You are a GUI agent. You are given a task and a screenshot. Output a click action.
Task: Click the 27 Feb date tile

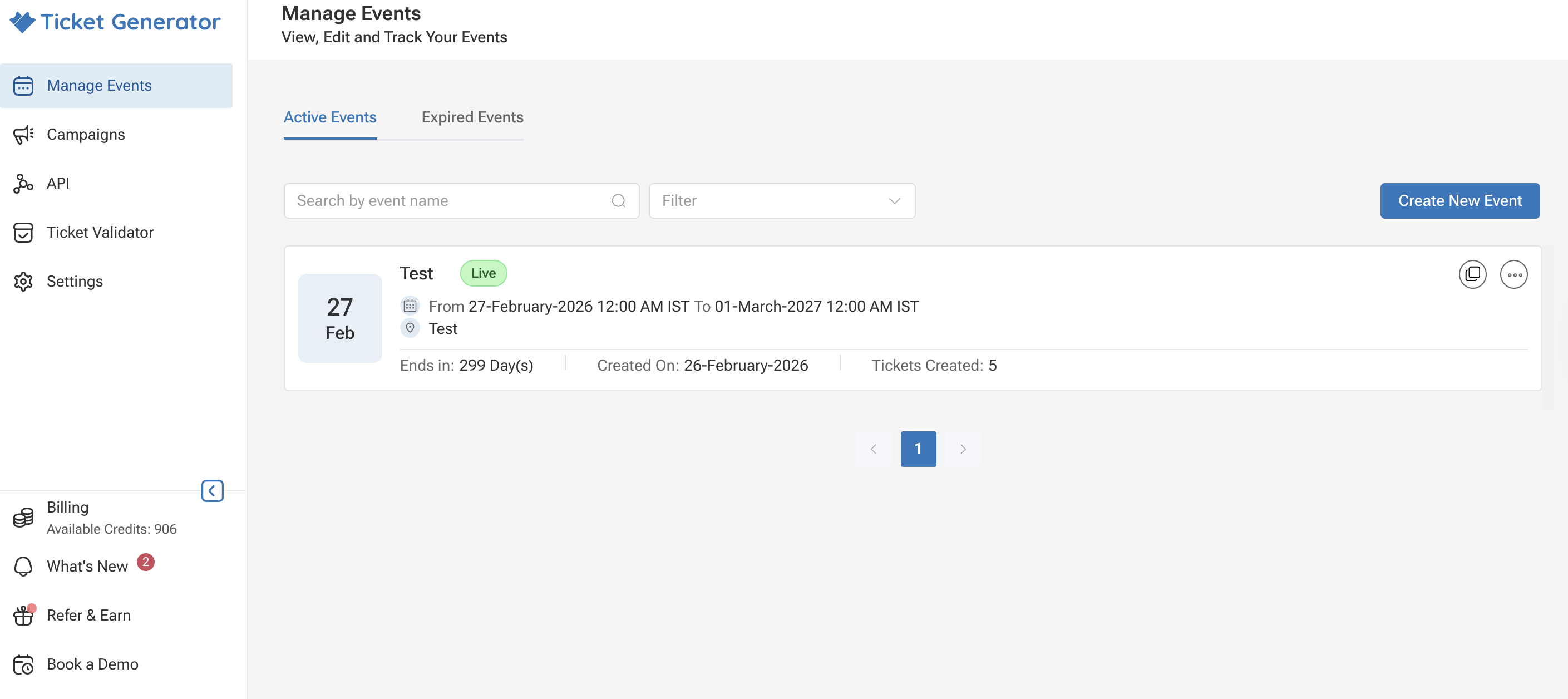point(339,318)
